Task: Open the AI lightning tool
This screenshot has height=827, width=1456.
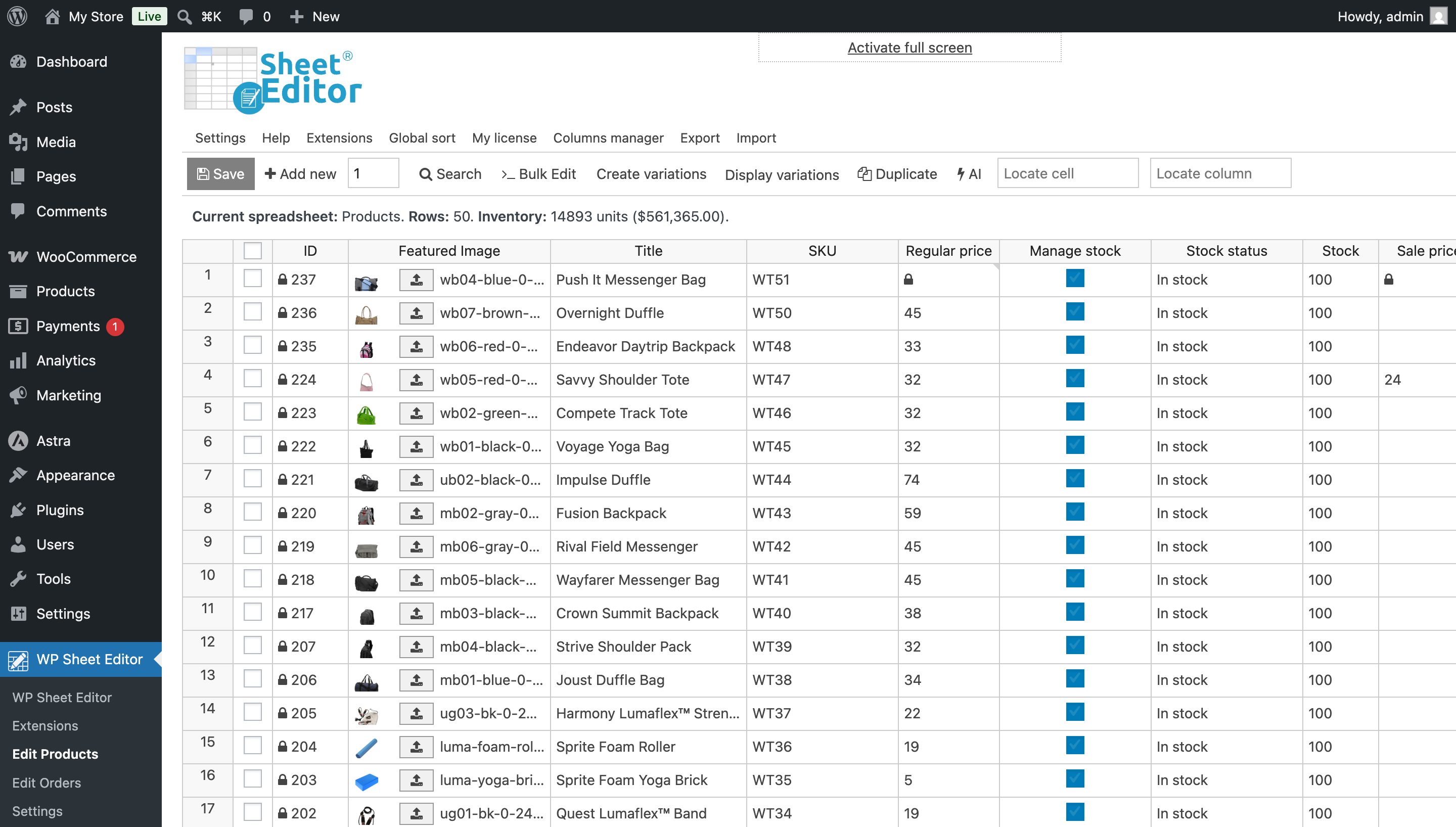Action: 969,174
